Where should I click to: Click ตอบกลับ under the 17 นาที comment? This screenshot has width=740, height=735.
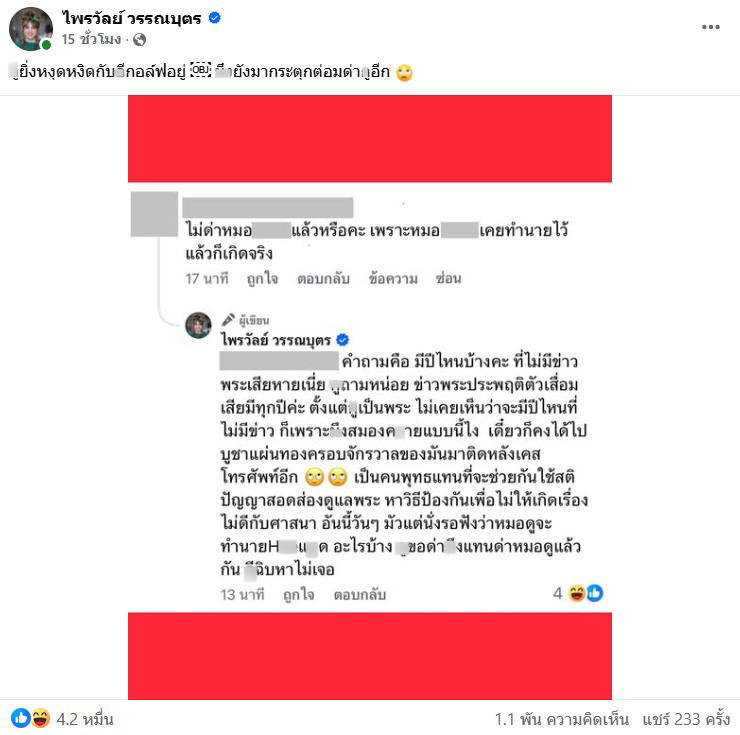coord(323,279)
